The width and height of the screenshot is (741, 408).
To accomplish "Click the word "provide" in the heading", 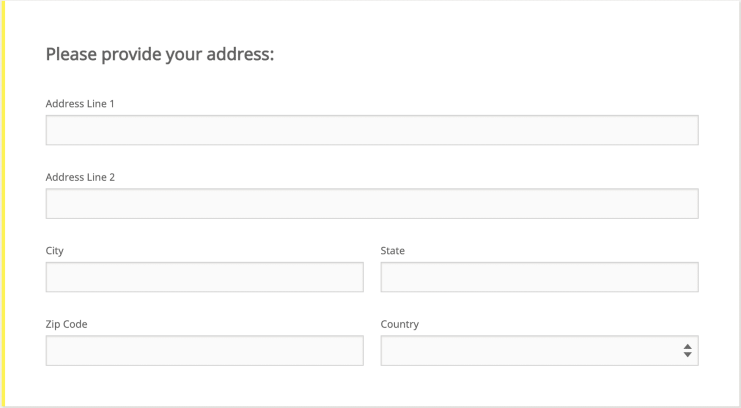I will click(131, 55).
